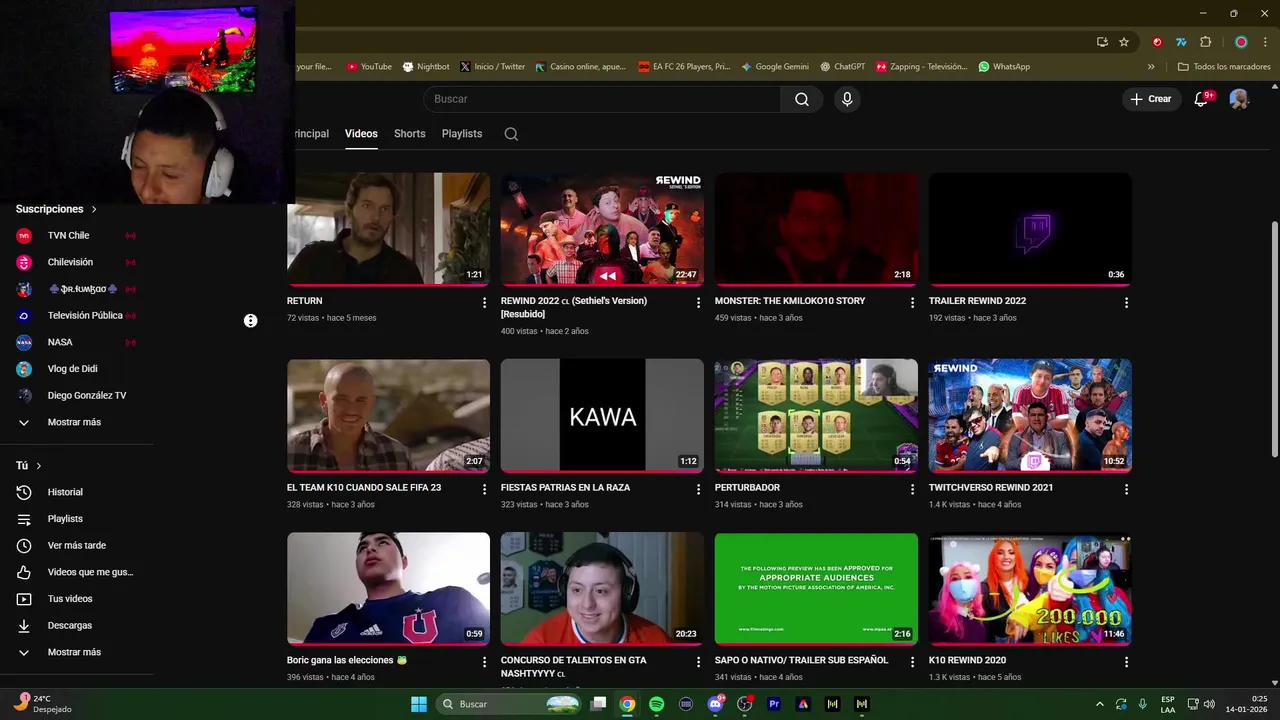Screen dimensions: 1280x720
Task: Open options menu for K10 REWIND 2020
Action: coord(1126,662)
